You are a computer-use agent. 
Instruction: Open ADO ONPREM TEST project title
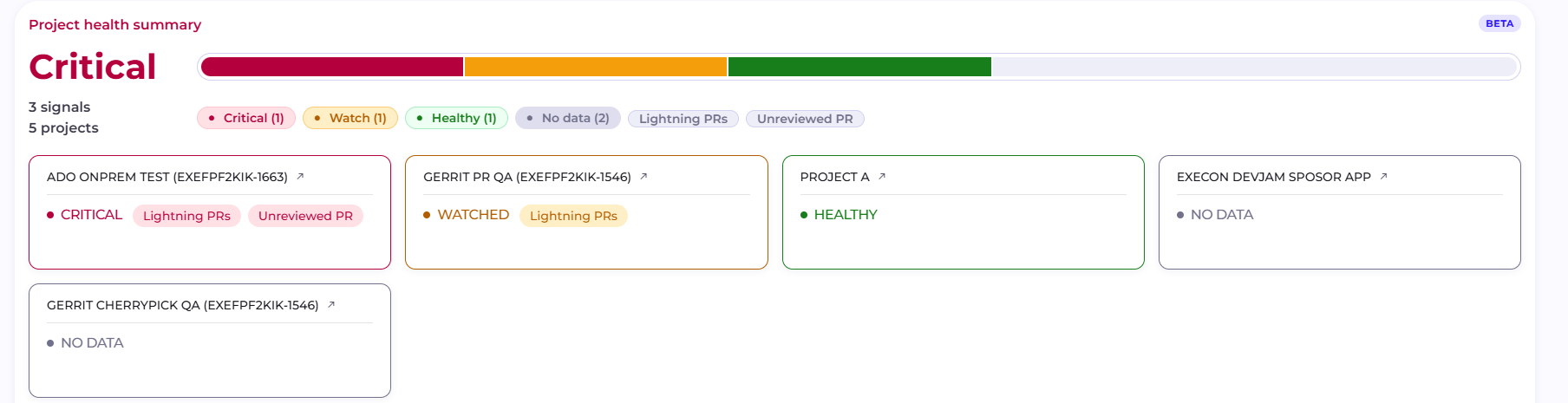coord(167,177)
